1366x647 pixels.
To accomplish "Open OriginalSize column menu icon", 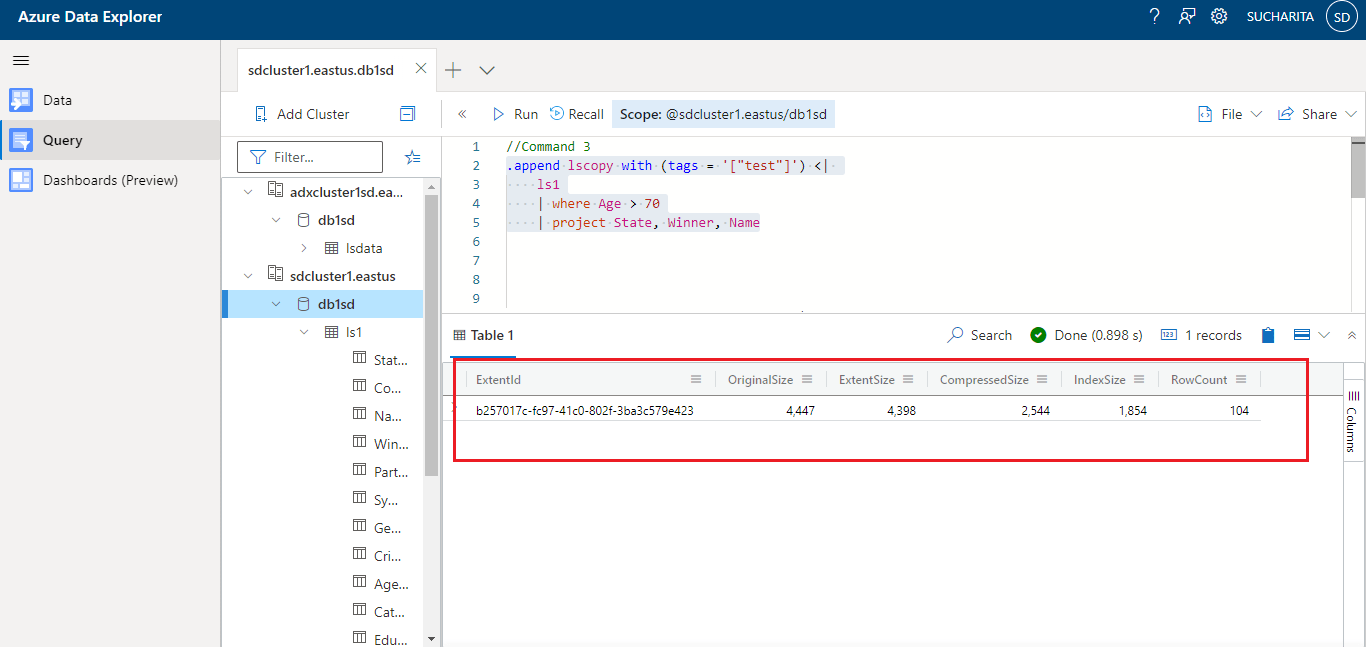I will tap(807, 379).
